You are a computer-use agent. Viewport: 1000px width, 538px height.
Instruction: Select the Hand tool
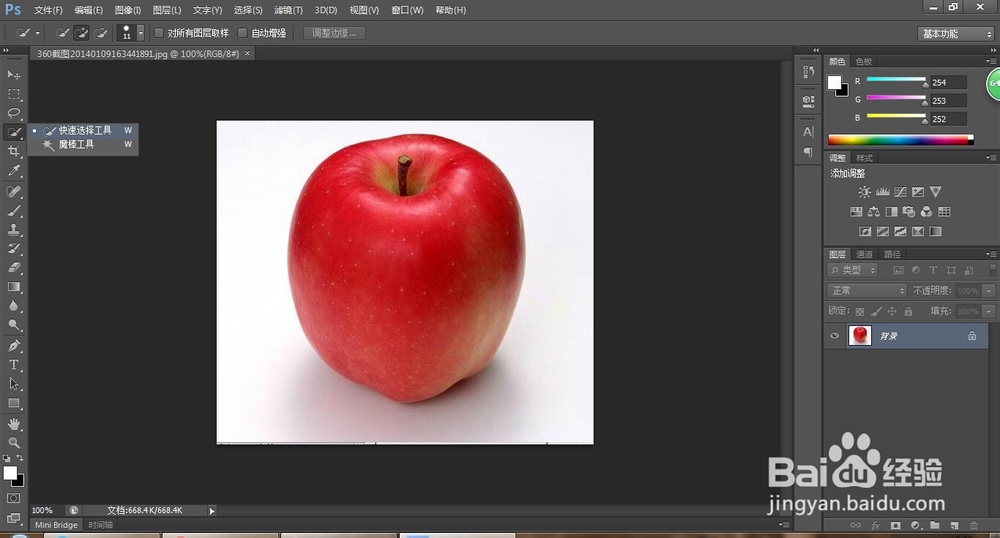[13, 424]
